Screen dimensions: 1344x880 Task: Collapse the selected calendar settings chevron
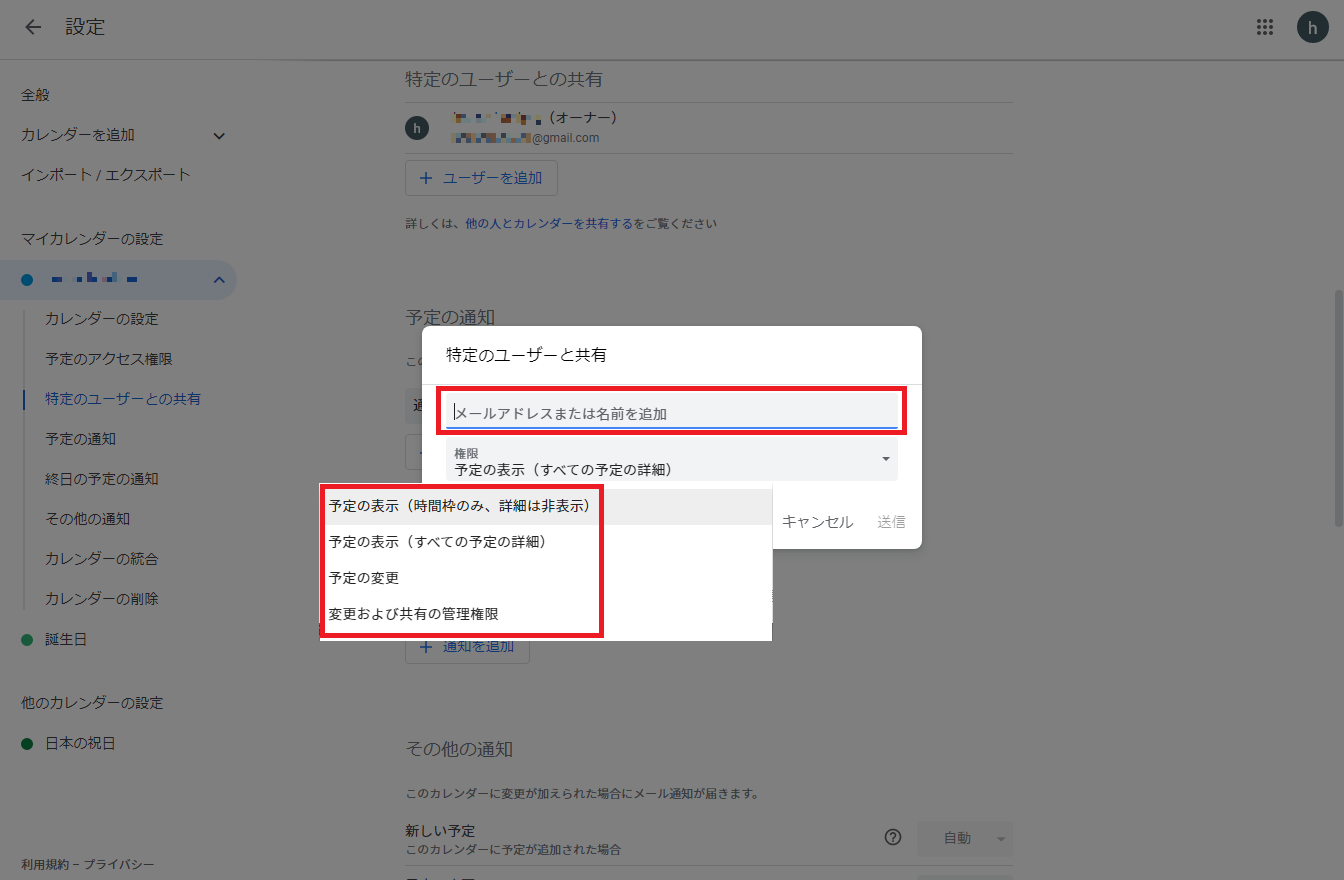tap(219, 280)
